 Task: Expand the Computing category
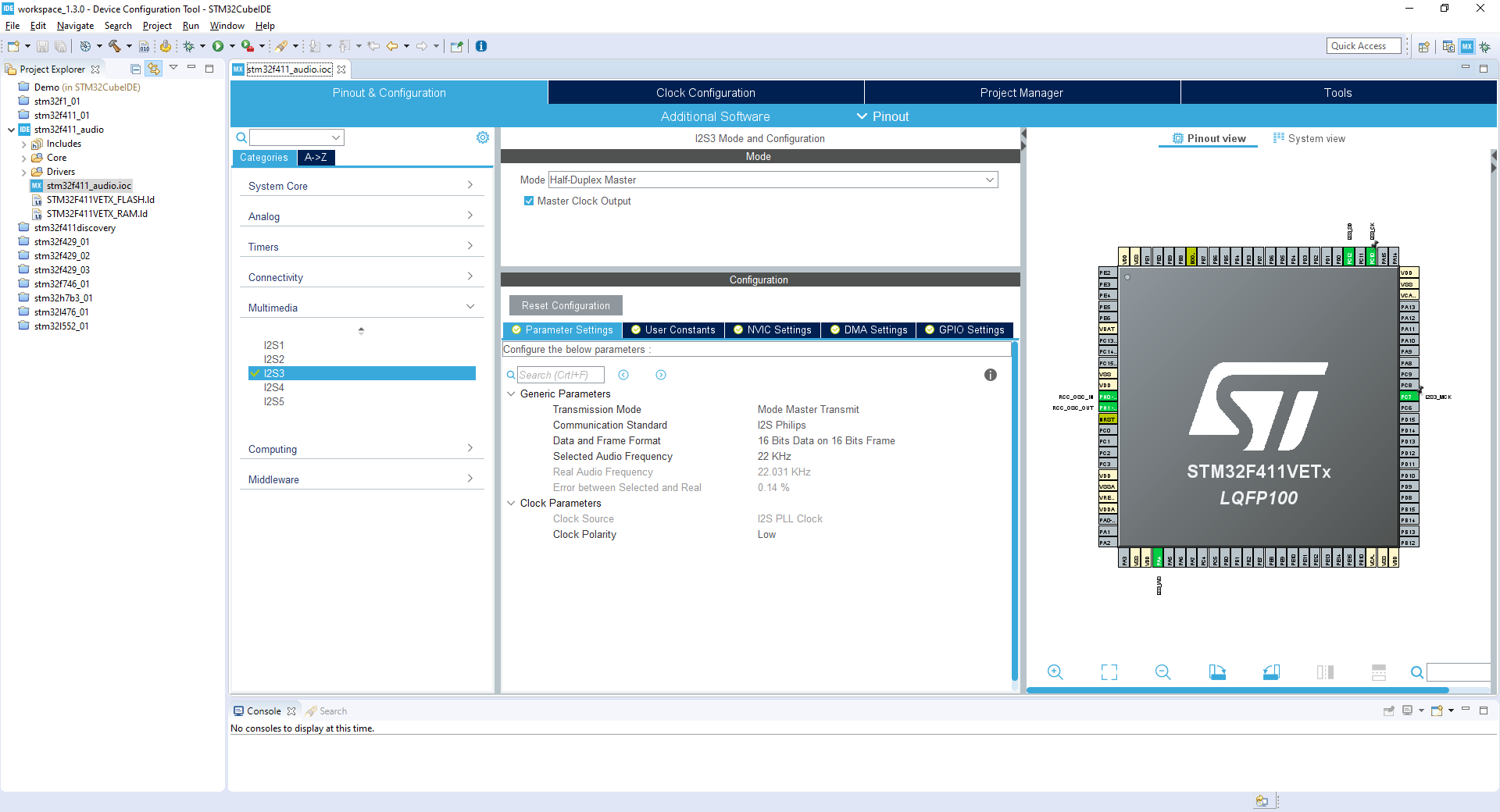coord(362,449)
